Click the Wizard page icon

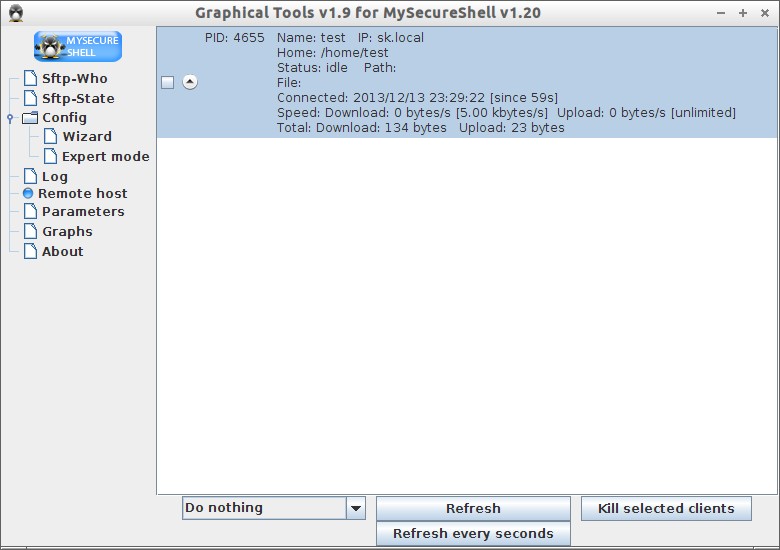(x=50, y=136)
